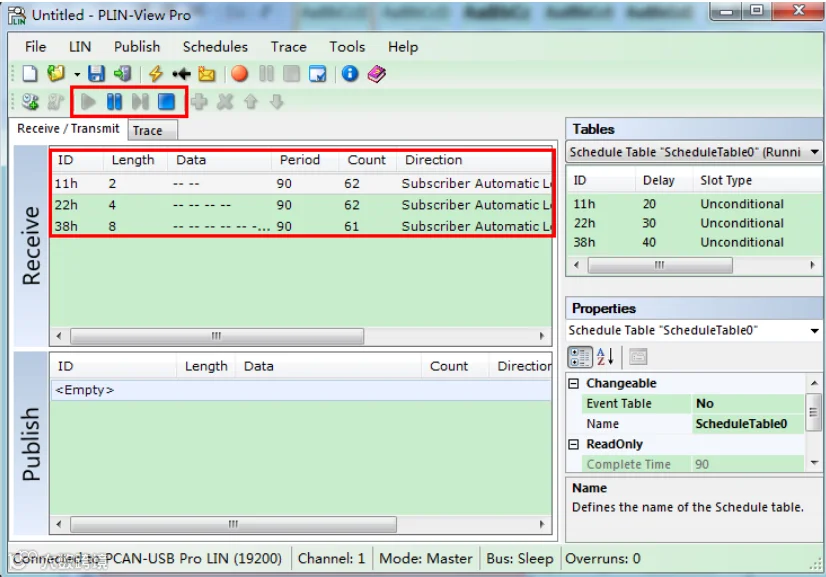
Task: Sort Receive list by Count column
Action: (x=367, y=160)
